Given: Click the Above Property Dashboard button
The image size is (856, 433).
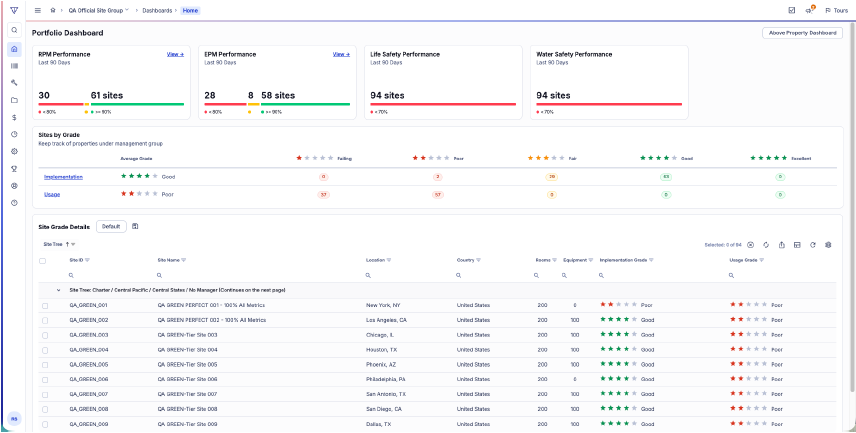Looking at the screenshot, I should tap(802, 33).
